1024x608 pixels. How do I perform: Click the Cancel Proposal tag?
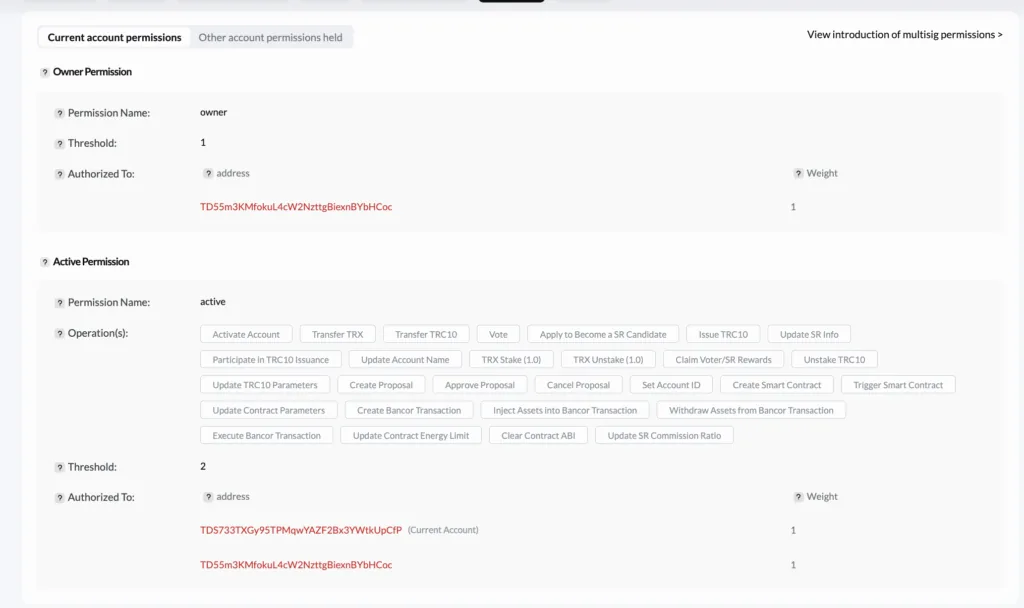click(x=578, y=385)
